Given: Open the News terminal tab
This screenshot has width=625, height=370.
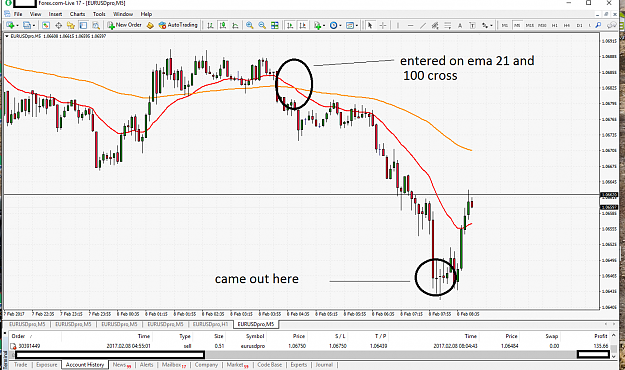Looking at the screenshot, I should pos(122,364).
